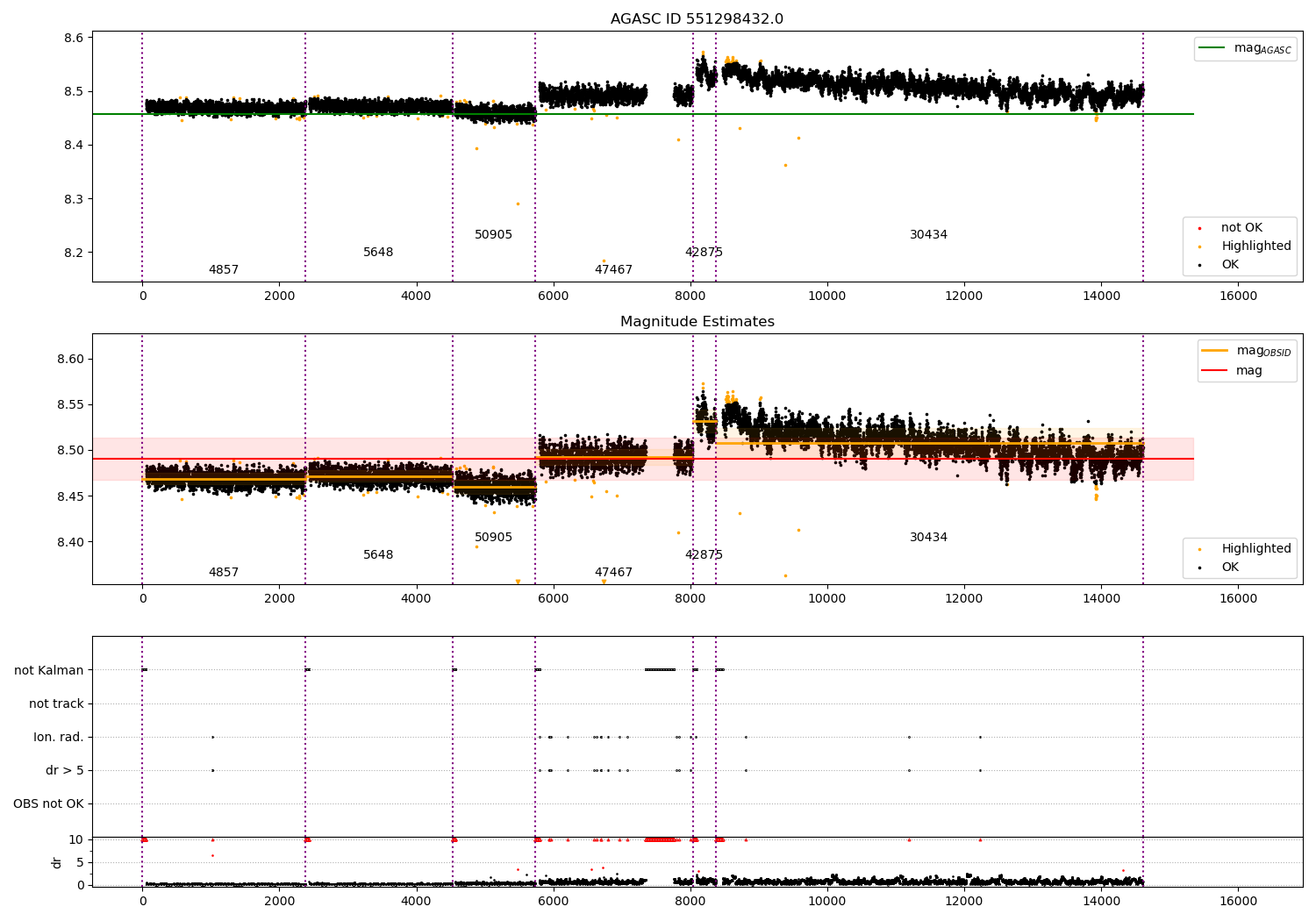
Task: Click the '8.3' y-axis tick label
Action: click(x=74, y=200)
